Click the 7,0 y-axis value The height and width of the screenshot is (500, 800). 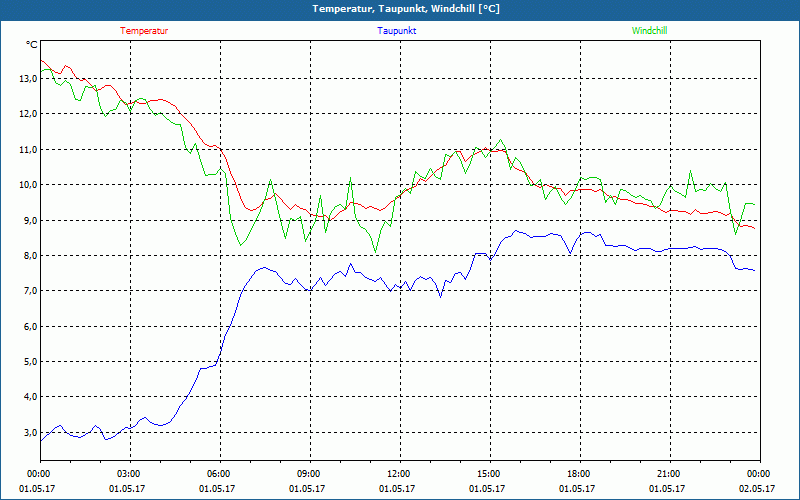point(30,291)
